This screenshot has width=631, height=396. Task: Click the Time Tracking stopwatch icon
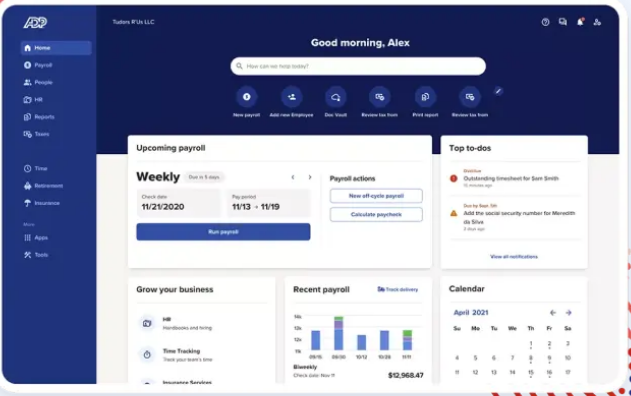click(x=147, y=355)
